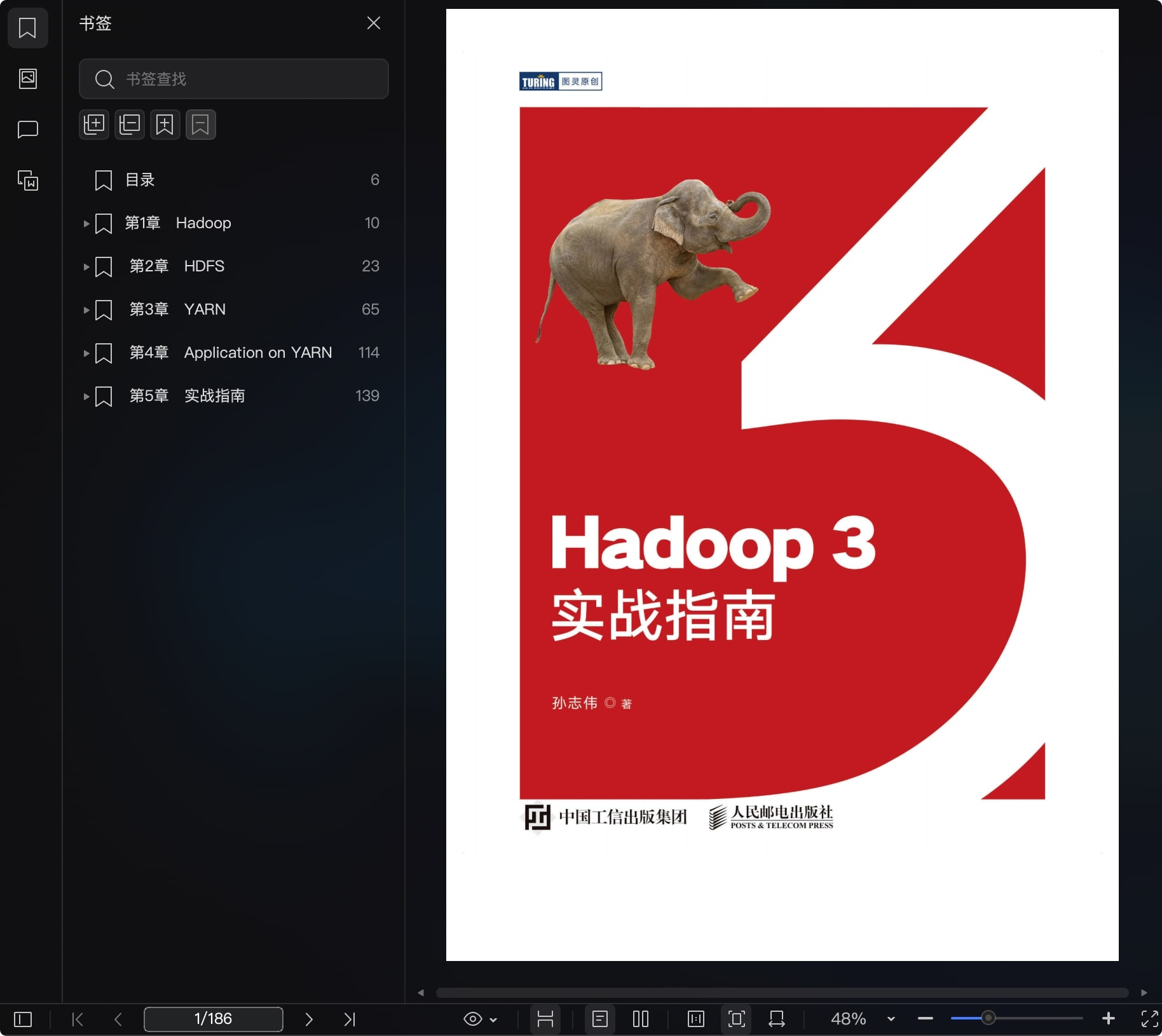Viewport: 1162px width, 1036px height.
Task: Open the thumbnails sidebar panel
Action: (x=27, y=79)
